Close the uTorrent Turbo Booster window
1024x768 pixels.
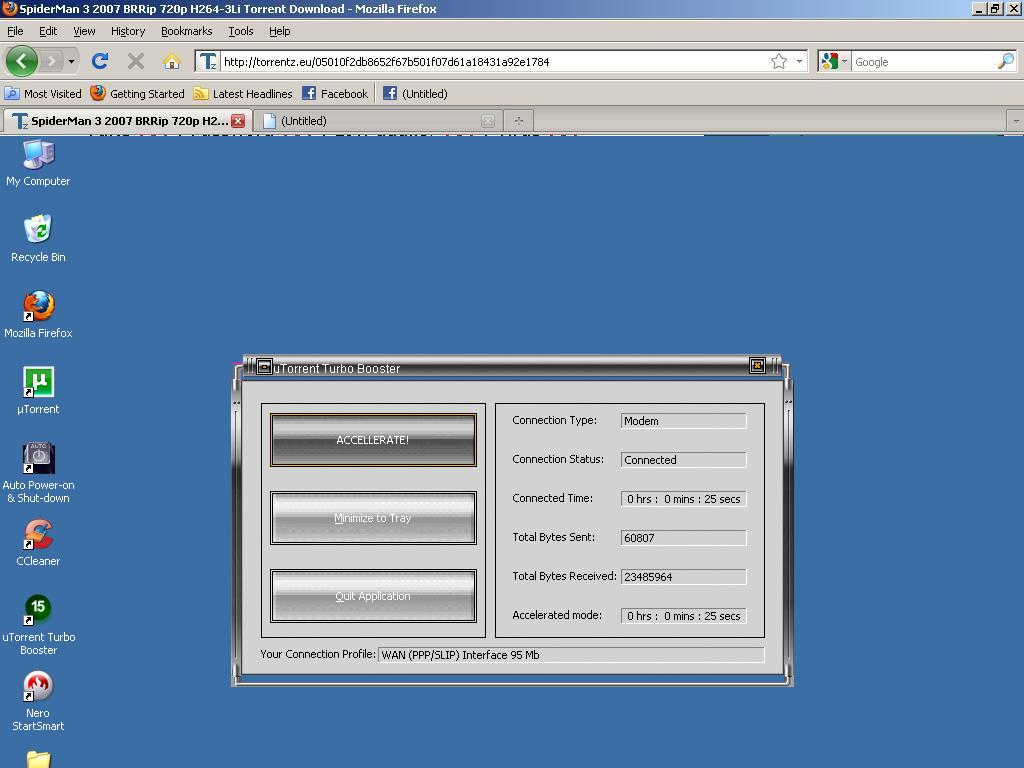[757, 366]
